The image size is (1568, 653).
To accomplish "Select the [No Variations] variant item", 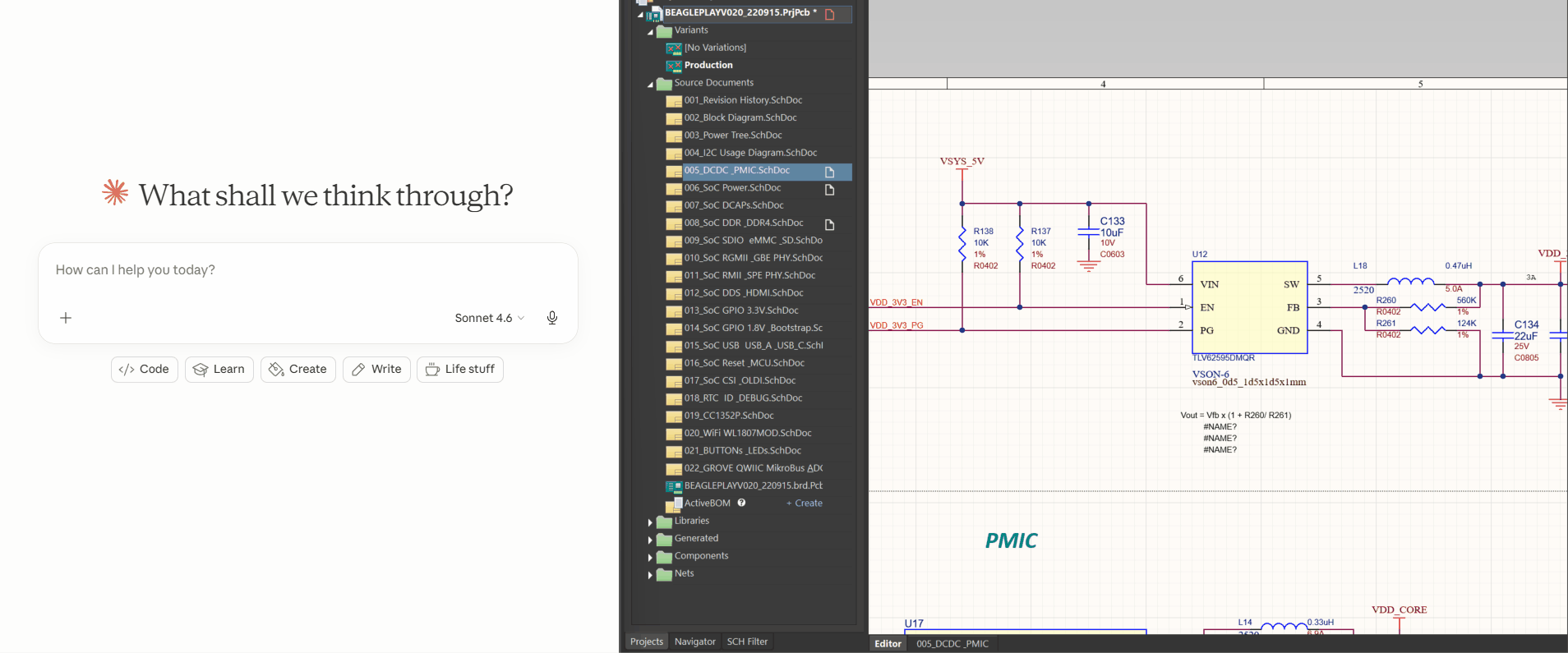I will tap(715, 48).
